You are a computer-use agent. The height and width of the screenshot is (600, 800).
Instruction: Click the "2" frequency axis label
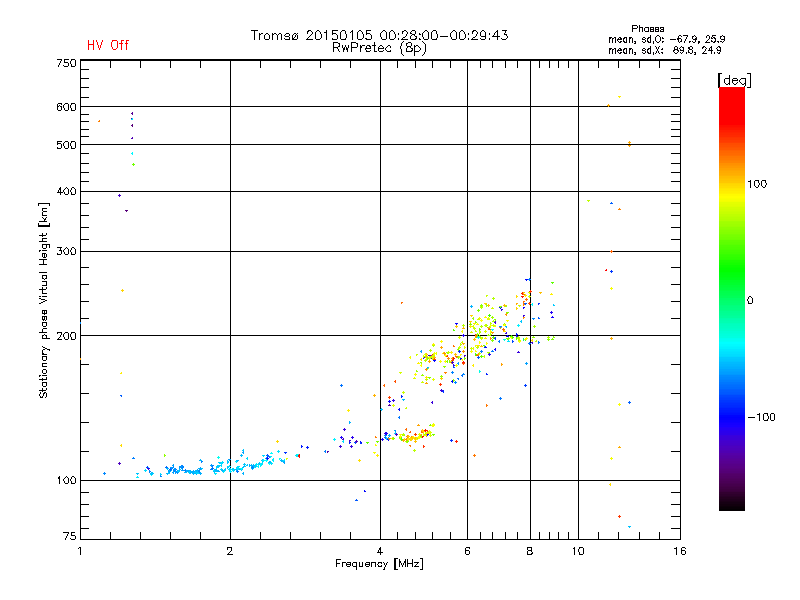pyautogui.click(x=230, y=551)
